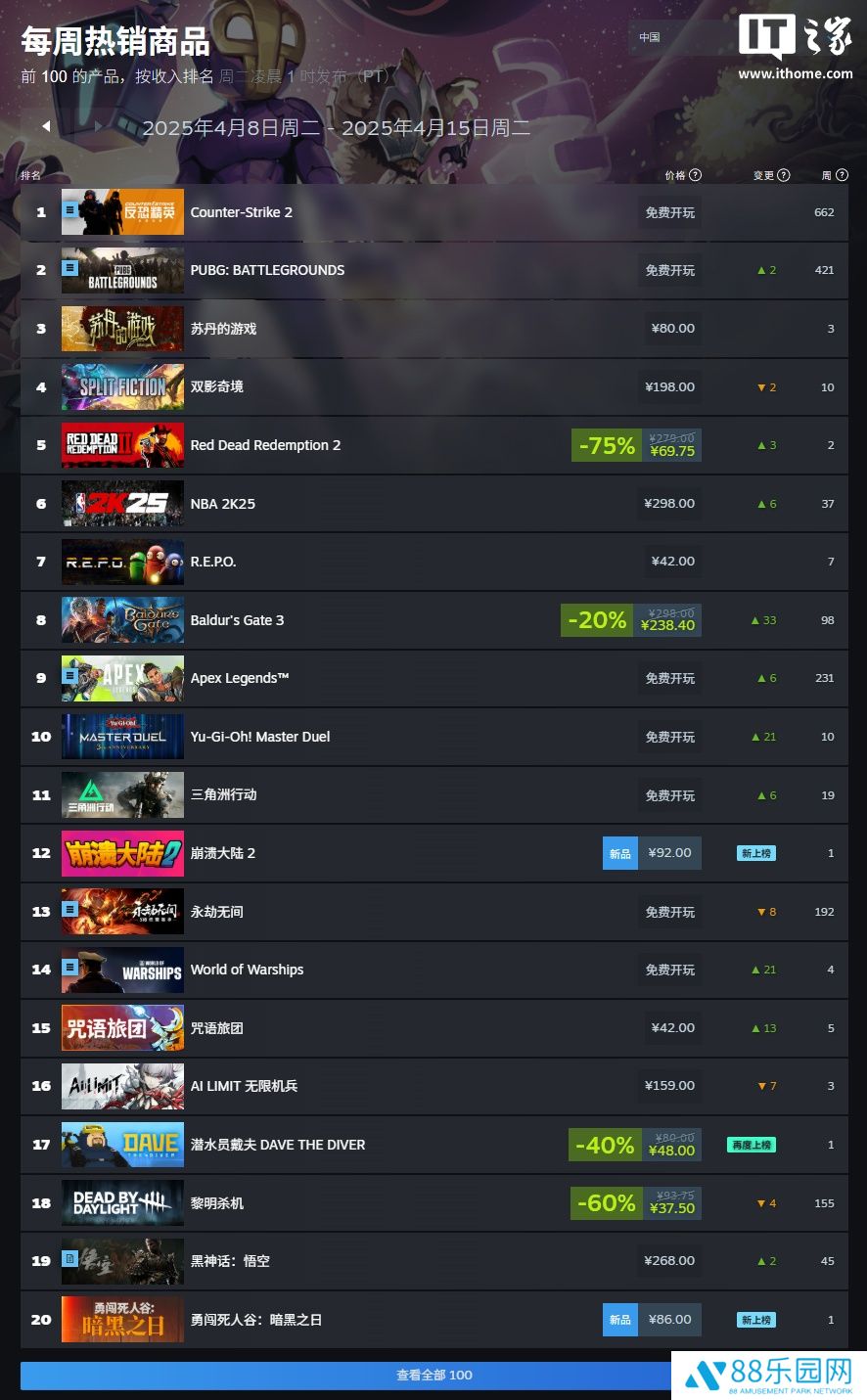
Task: Open the Red Dead Redemption 2 thumbnail
Action: [x=122, y=445]
